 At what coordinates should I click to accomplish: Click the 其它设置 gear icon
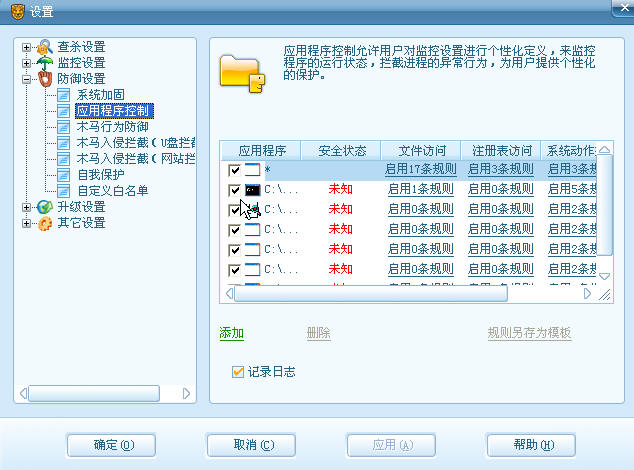tap(45, 223)
